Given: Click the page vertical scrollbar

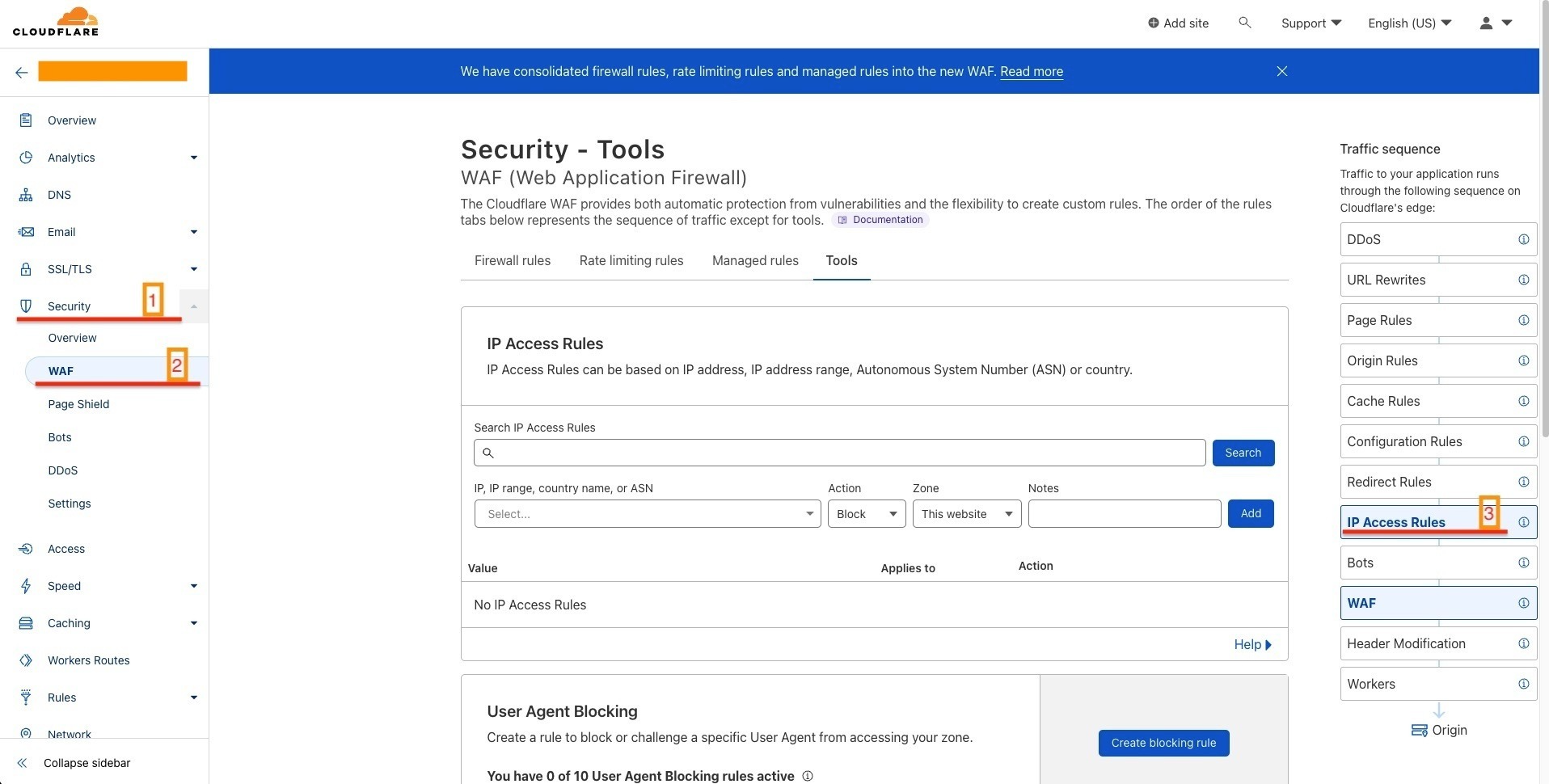Looking at the screenshot, I should pyautogui.click(x=1544, y=218).
